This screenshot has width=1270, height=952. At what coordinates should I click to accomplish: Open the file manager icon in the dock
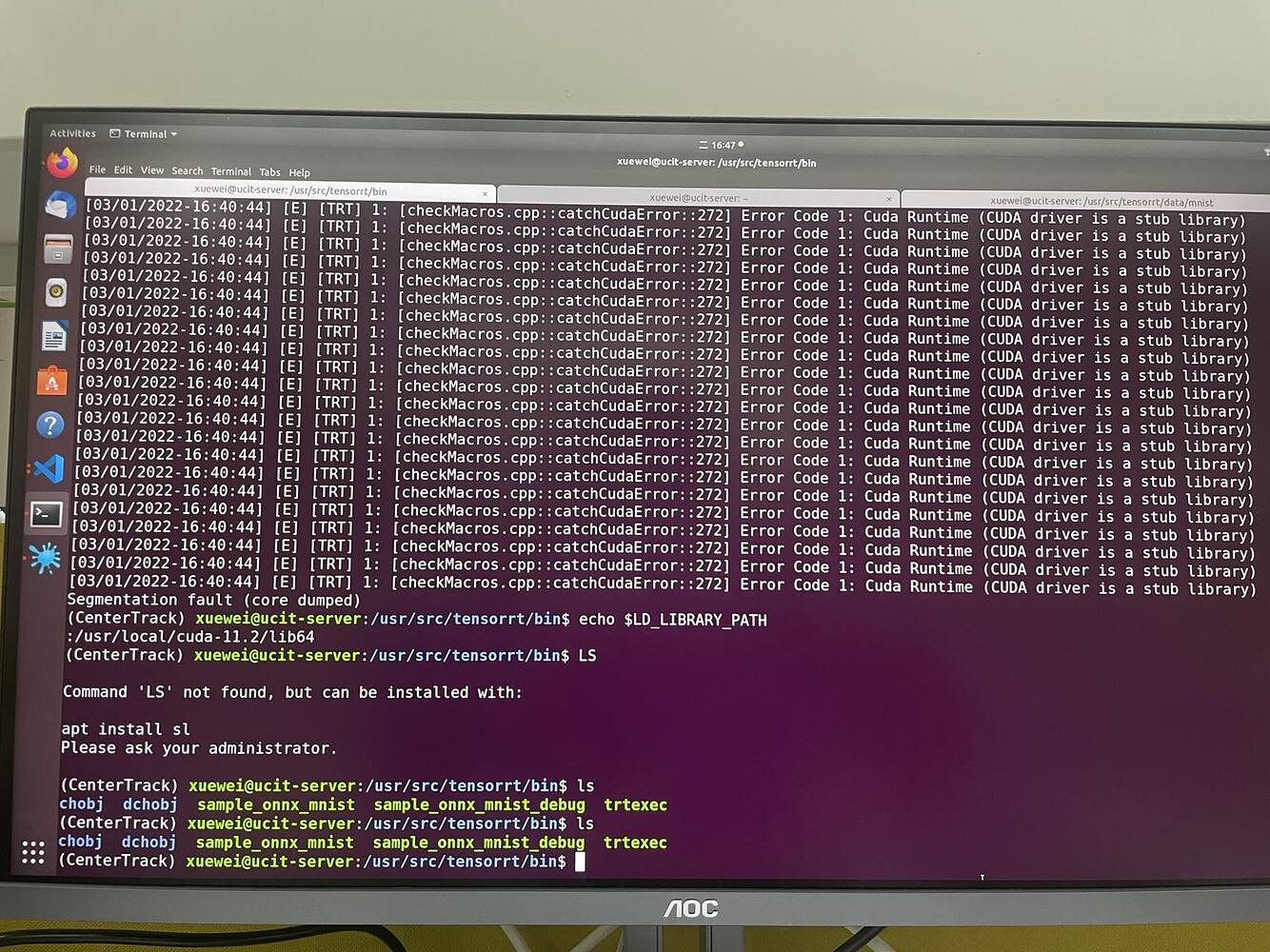click(57, 248)
